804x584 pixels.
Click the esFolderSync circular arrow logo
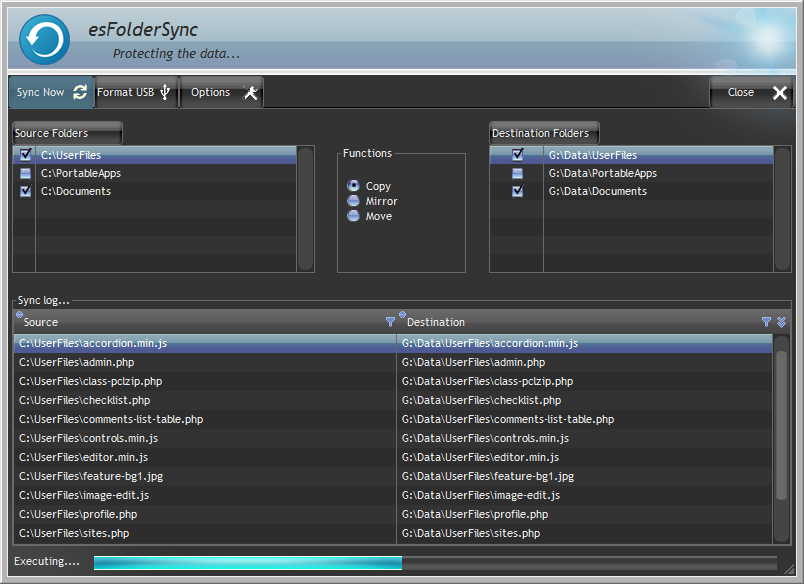pos(45,40)
